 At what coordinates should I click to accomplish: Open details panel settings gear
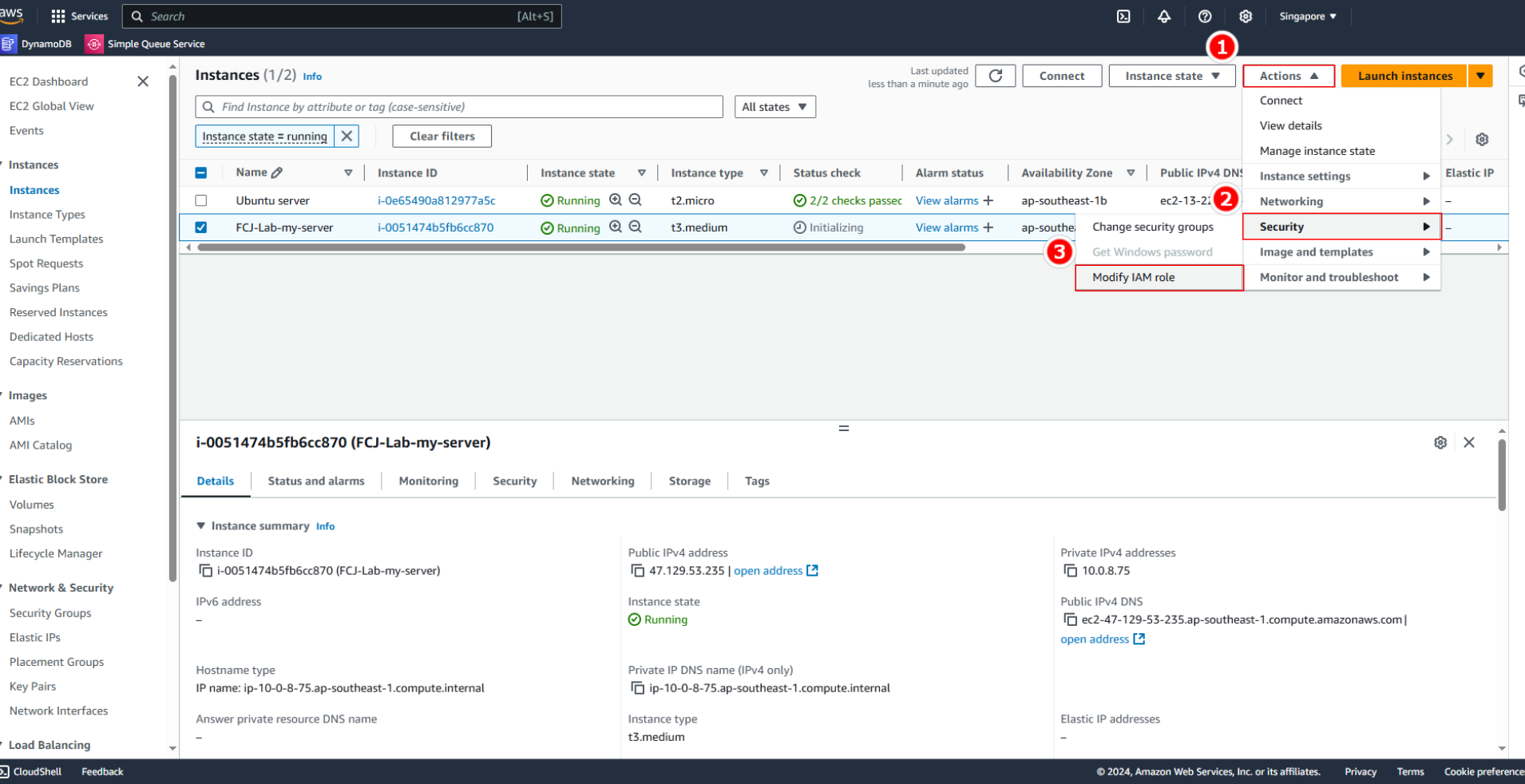(1440, 442)
